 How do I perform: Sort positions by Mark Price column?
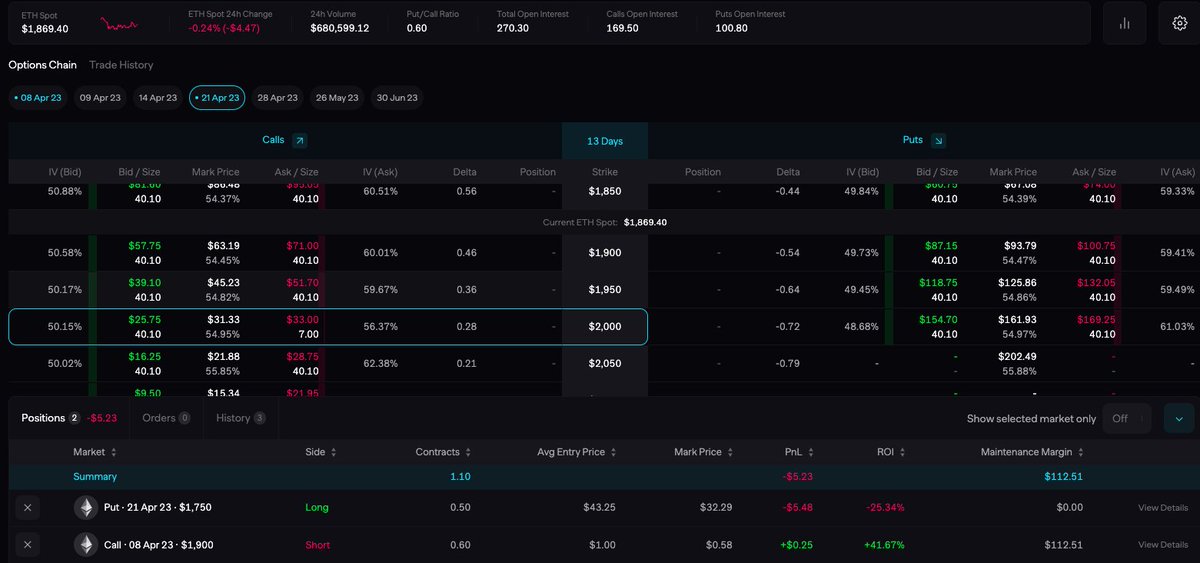tap(703, 452)
